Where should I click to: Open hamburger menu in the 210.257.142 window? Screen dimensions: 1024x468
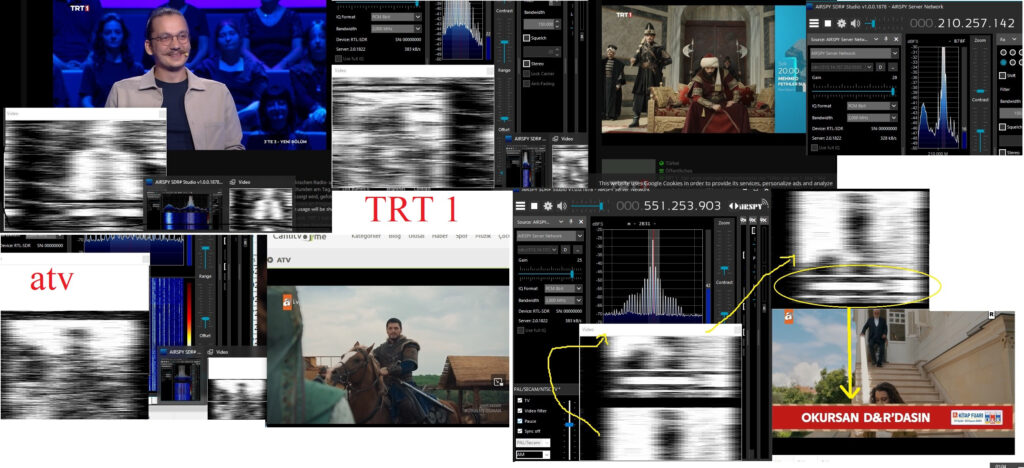(x=814, y=22)
